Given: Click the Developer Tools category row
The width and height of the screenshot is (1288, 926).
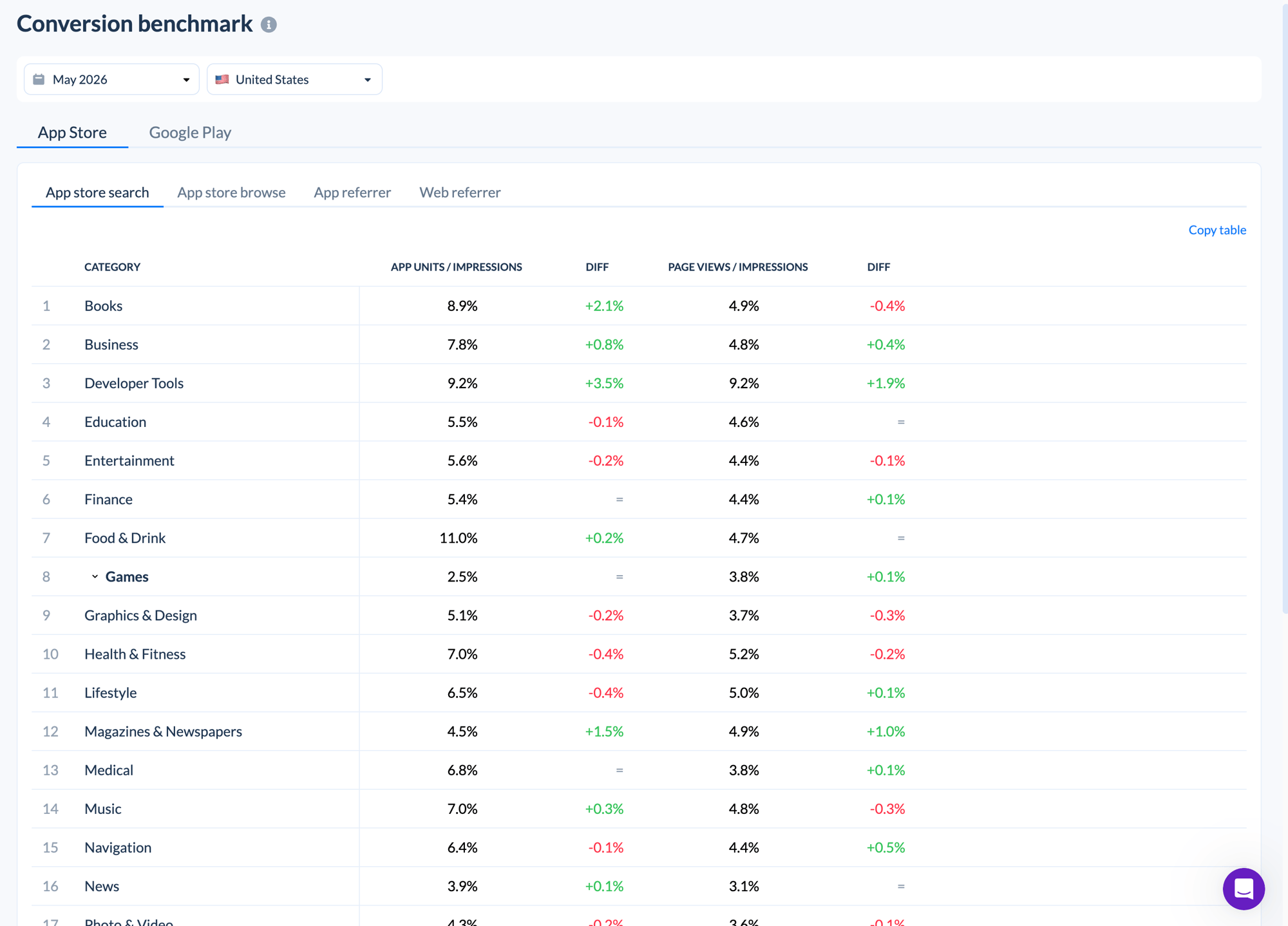Looking at the screenshot, I should (x=639, y=383).
